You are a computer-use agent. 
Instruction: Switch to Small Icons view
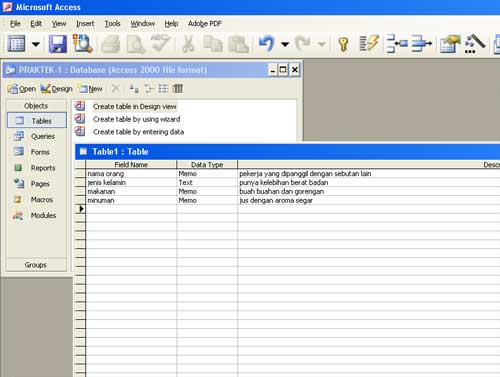(x=149, y=89)
